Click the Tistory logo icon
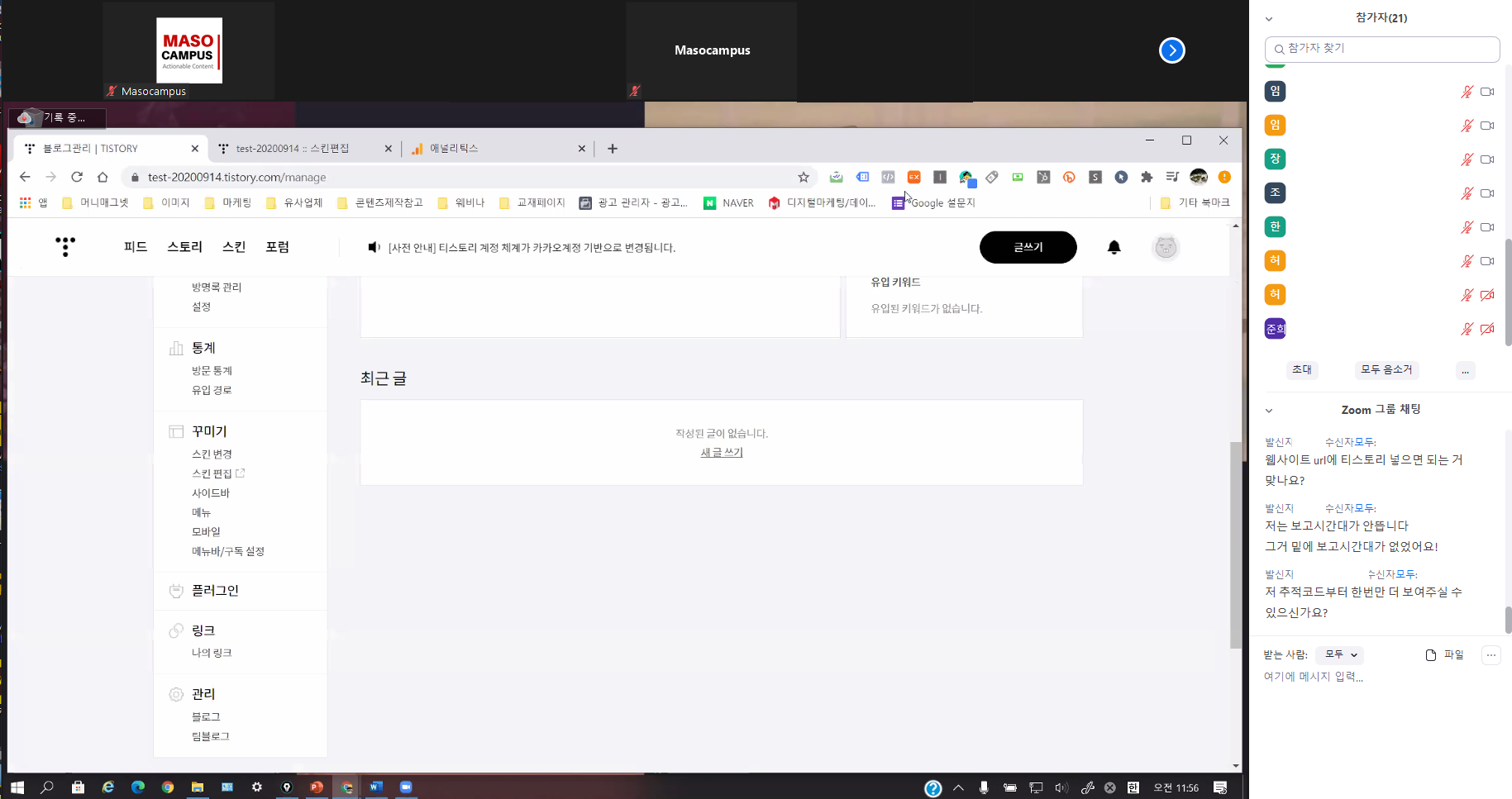Image resolution: width=1512 pixels, height=799 pixels. pyautogui.click(x=65, y=247)
